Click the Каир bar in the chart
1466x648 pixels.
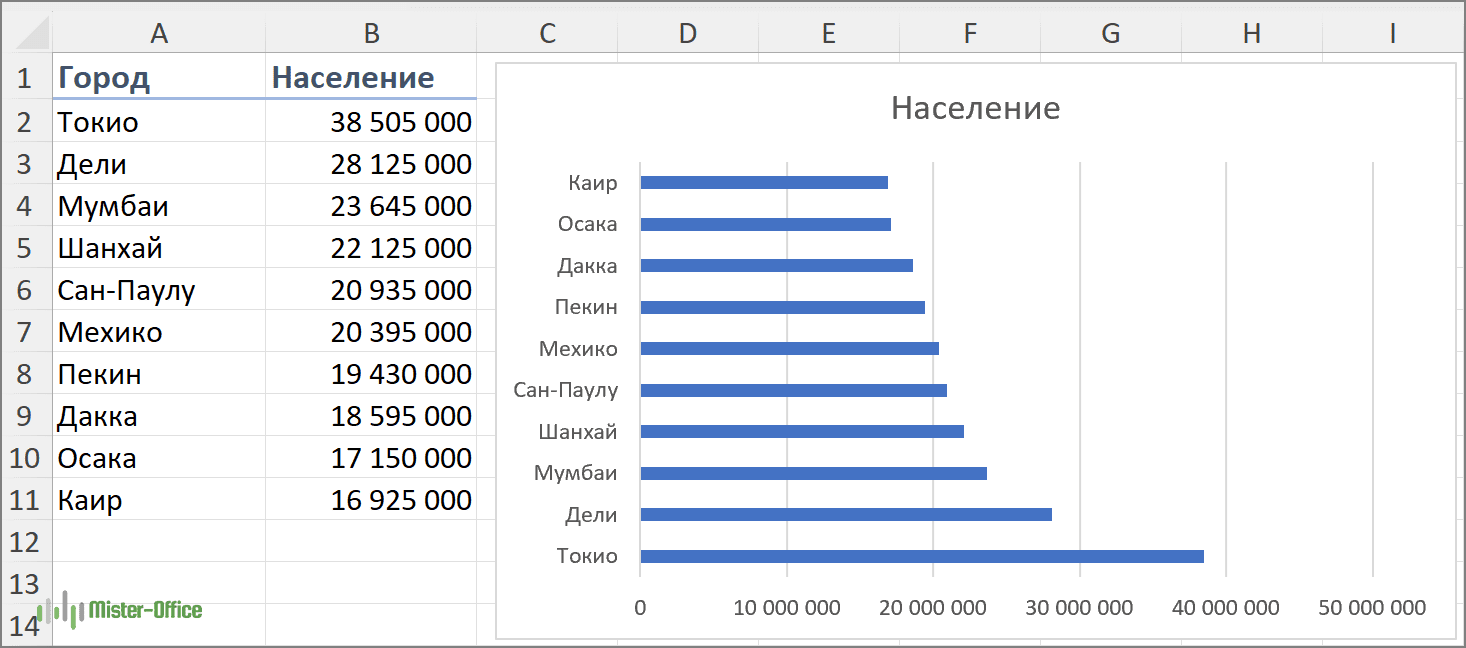click(x=764, y=182)
